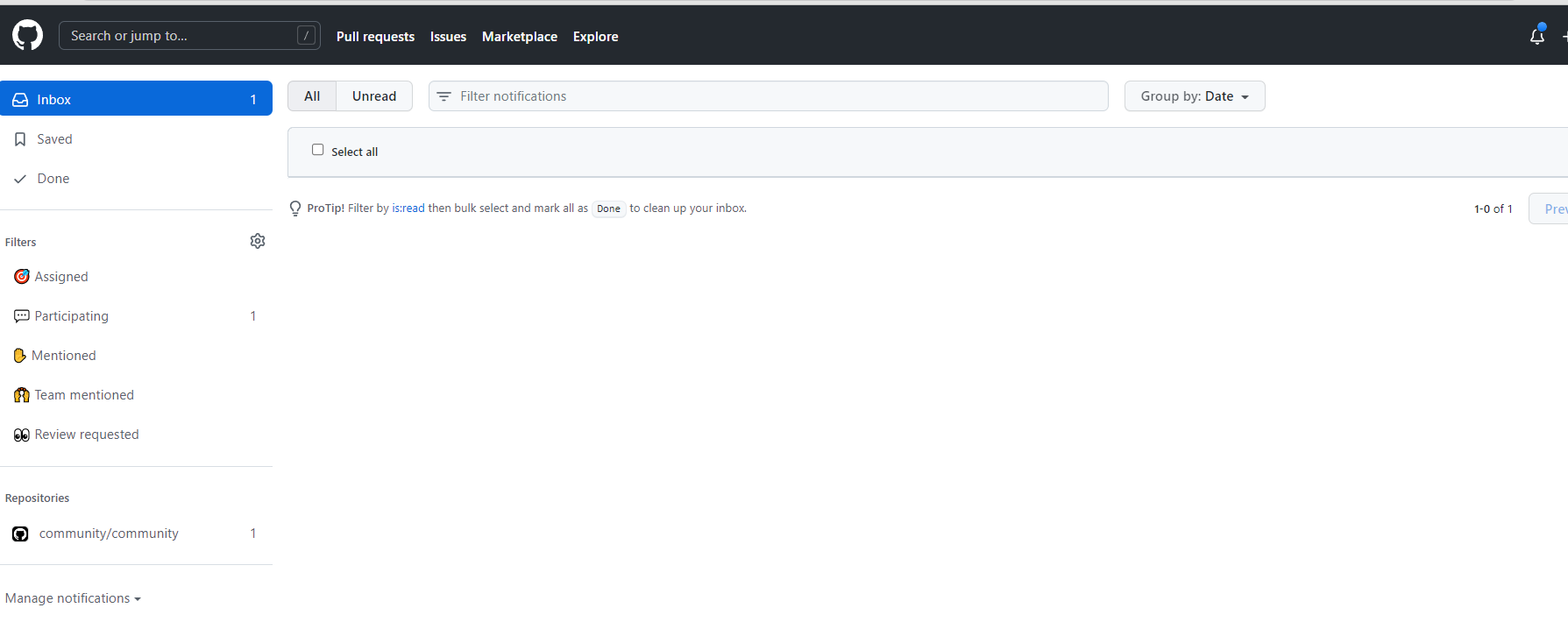This screenshot has width=1568, height=622.
Task: Open Pull requests in top navigation
Action: (375, 36)
